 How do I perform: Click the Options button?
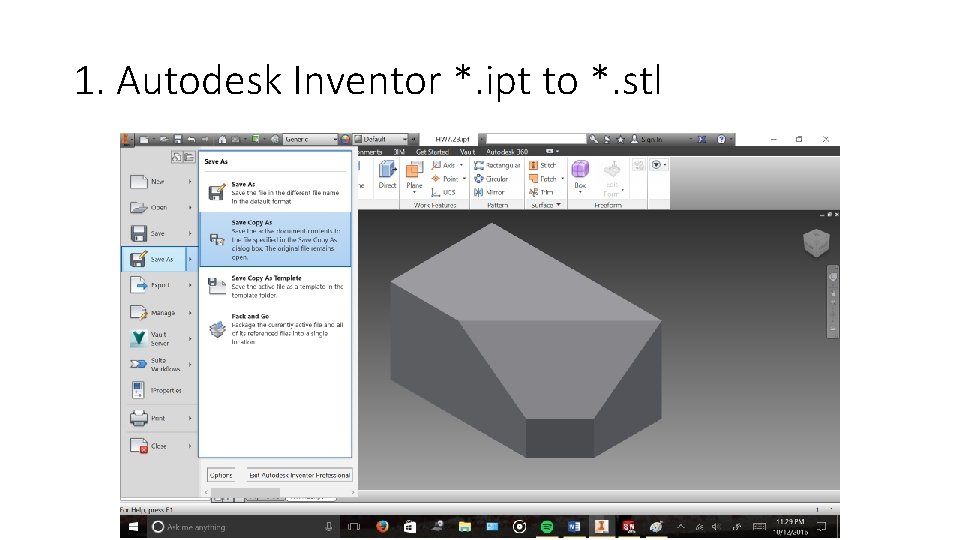coord(220,475)
